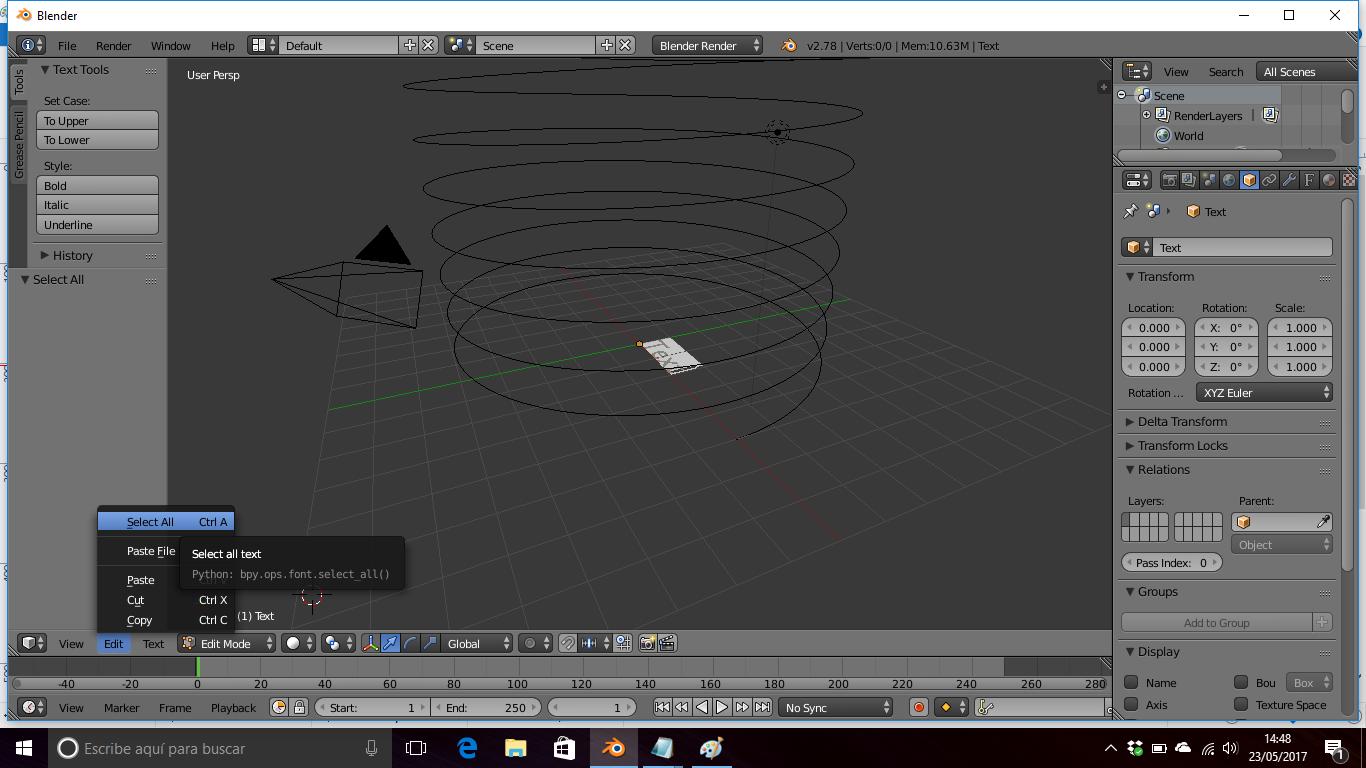Enable the Name display checkbox
The width and height of the screenshot is (1366, 768).
(x=1131, y=682)
